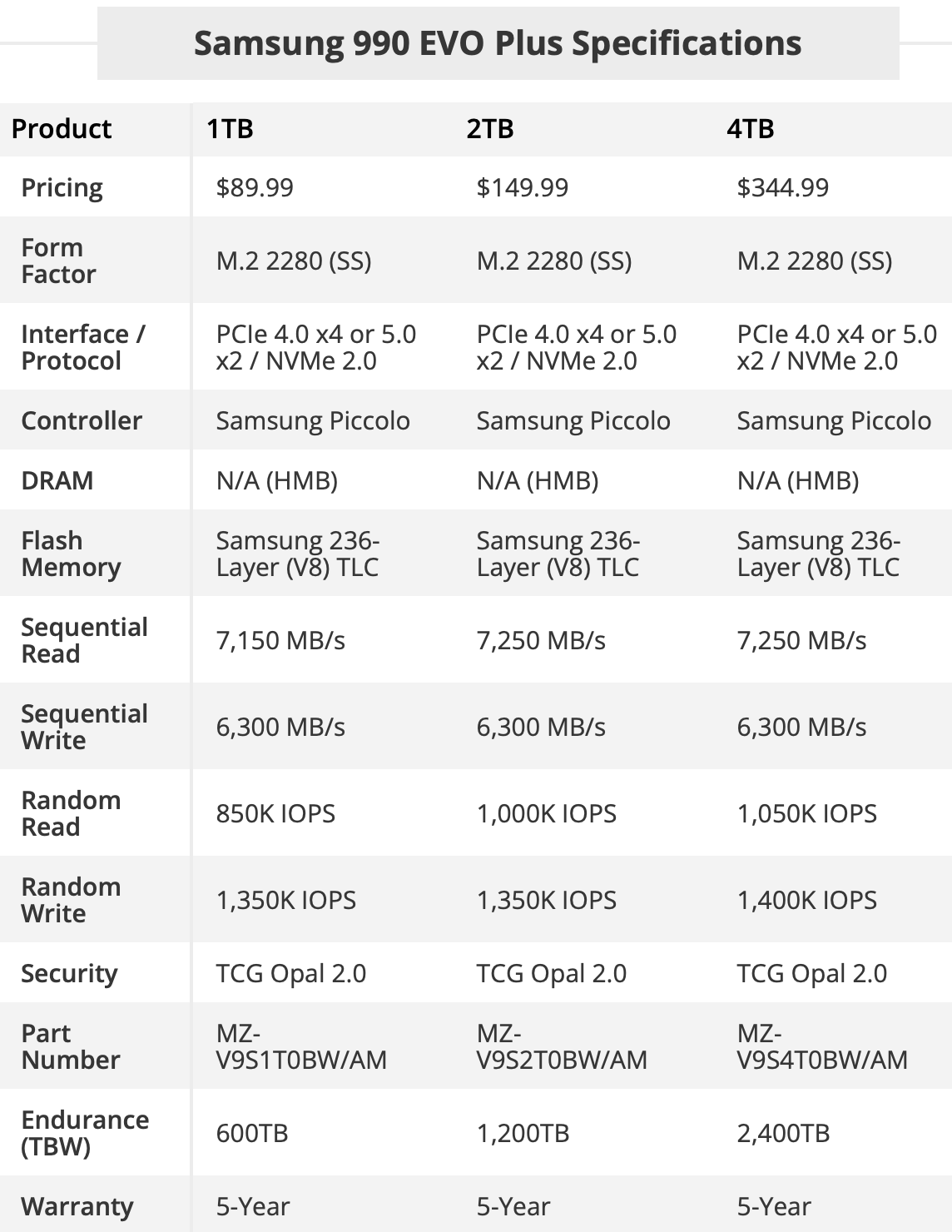Click part number MZ-V9S1T0BW/AM
The height and width of the screenshot is (1232, 952).
coord(301,1046)
